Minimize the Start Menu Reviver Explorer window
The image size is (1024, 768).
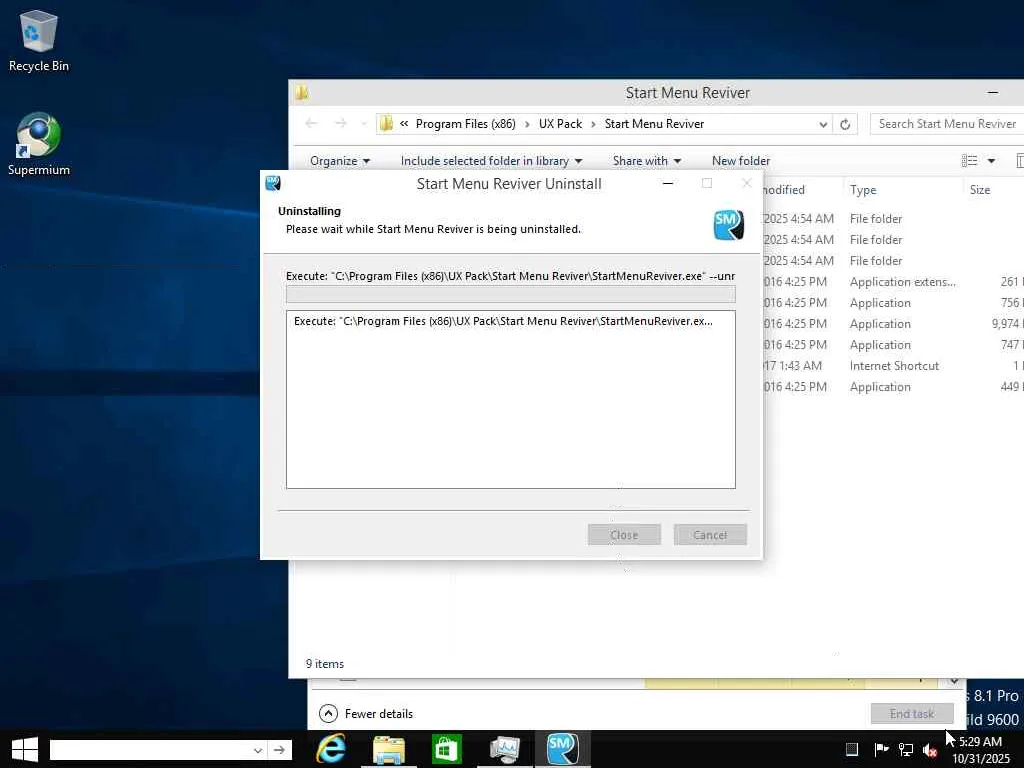[993, 93]
